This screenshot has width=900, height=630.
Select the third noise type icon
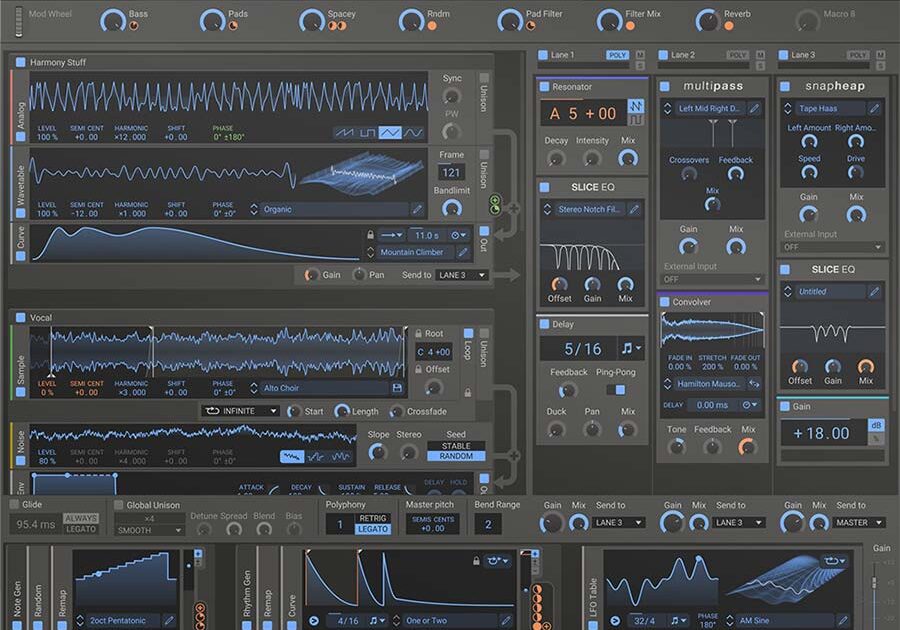point(340,457)
